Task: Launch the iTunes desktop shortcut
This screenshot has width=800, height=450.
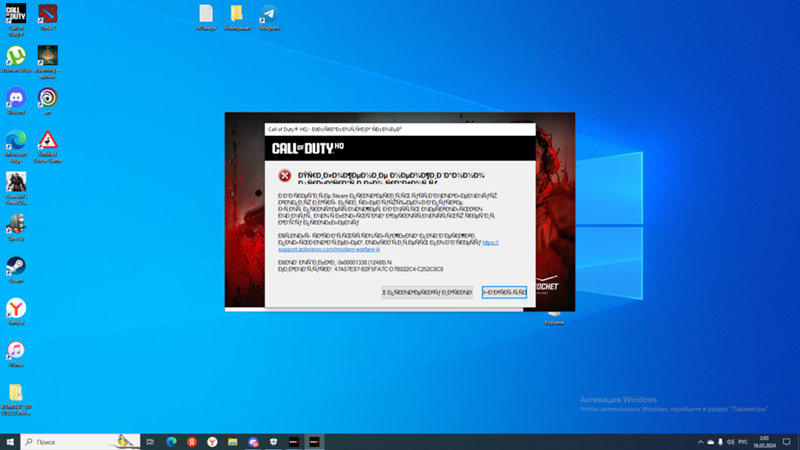Action: click(x=16, y=354)
